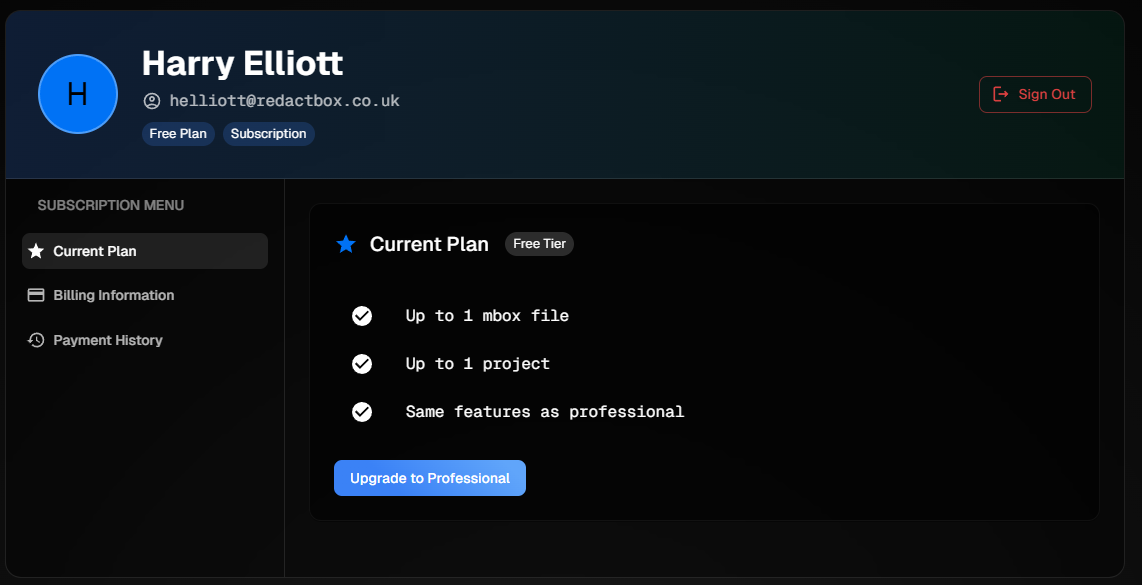This screenshot has height=585, width=1142.
Task: Click the blue star in Current Plan heading
Action: pos(346,244)
